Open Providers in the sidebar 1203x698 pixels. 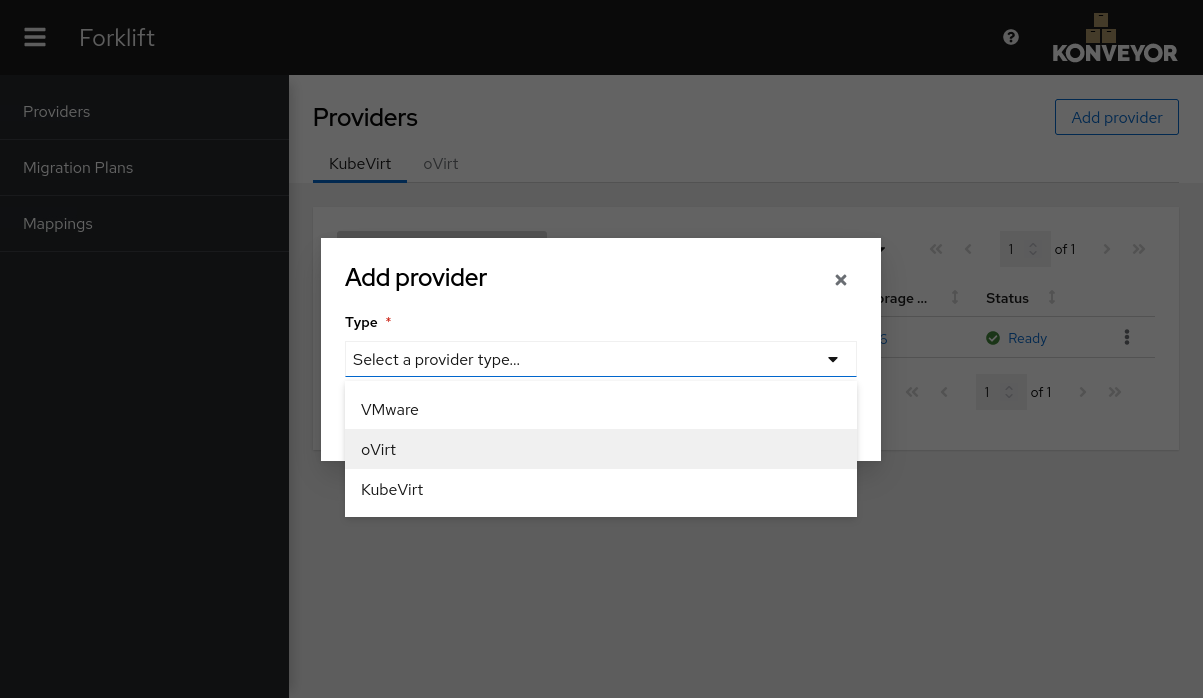(x=144, y=111)
